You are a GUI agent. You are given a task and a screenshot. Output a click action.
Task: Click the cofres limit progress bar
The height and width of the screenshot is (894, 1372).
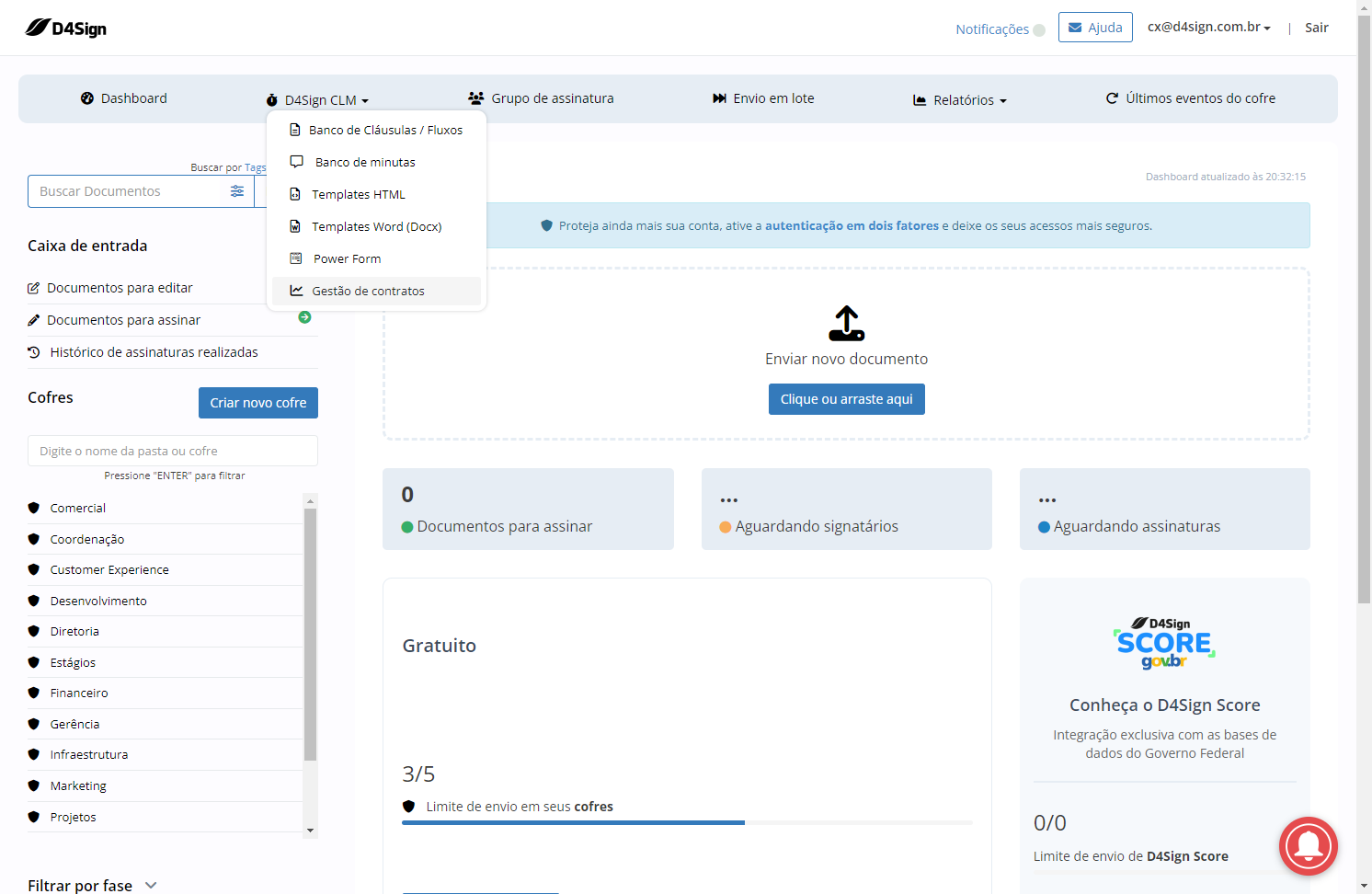tap(687, 822)
